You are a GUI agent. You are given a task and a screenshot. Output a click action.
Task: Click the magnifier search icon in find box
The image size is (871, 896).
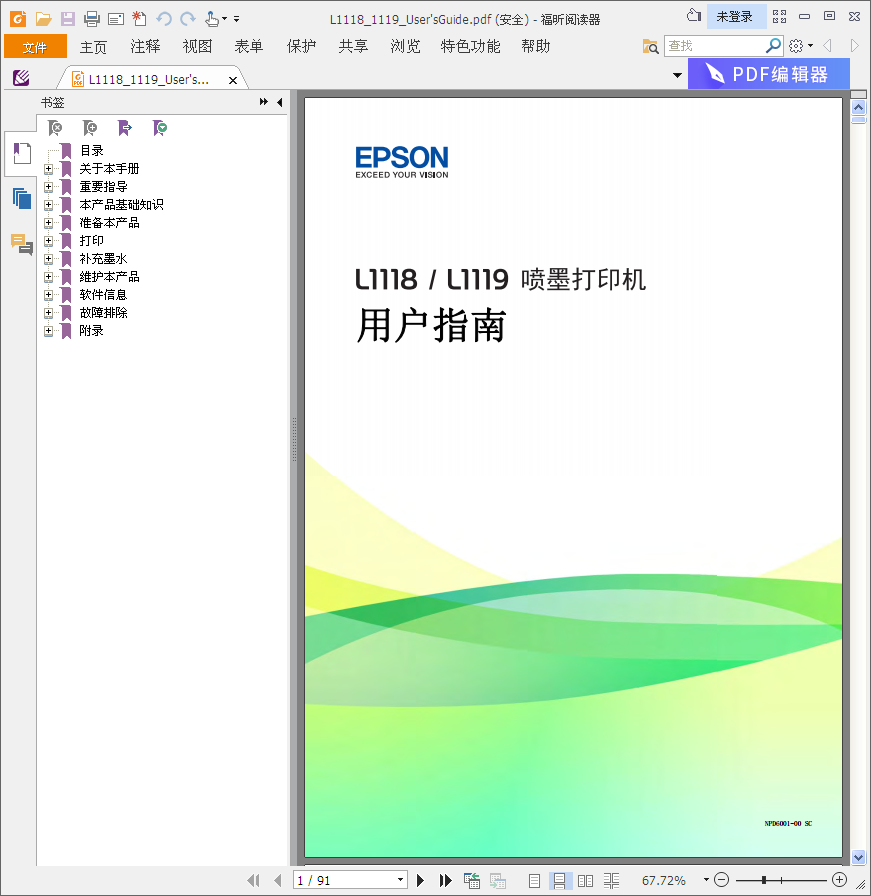(x=773, y=45)
